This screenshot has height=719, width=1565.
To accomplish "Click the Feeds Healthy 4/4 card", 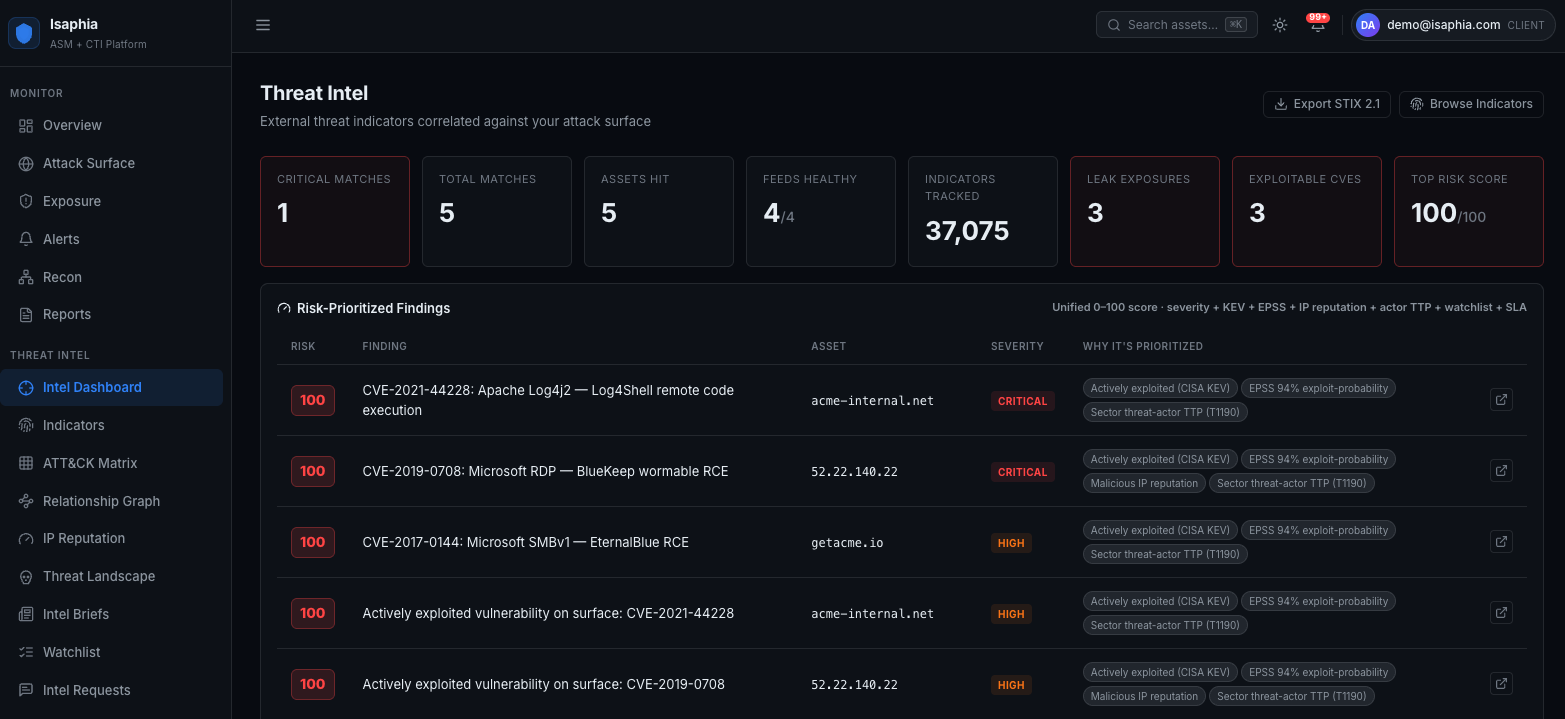I will tap(821, 211).
